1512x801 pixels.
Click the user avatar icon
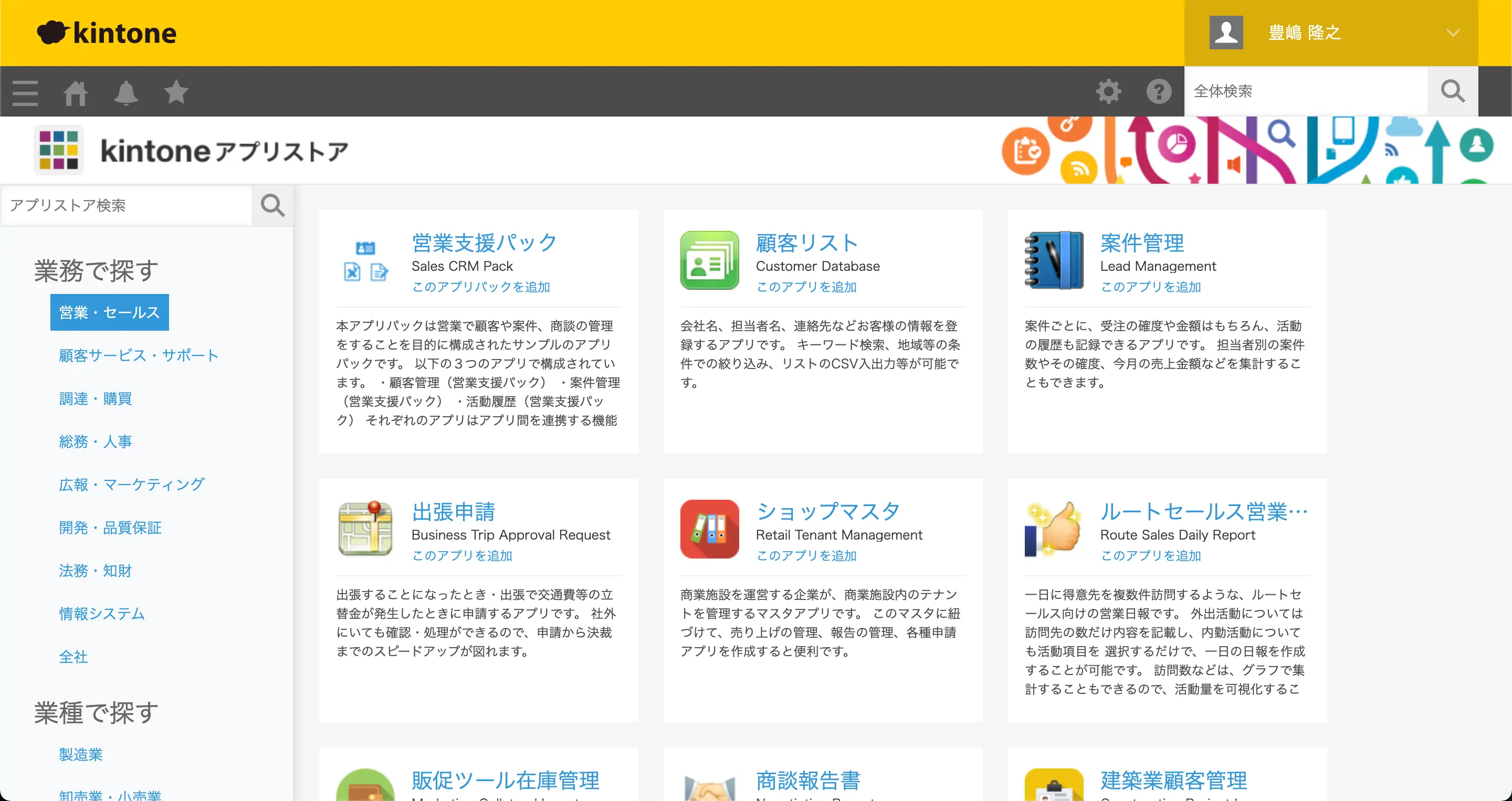(1226, 33)
